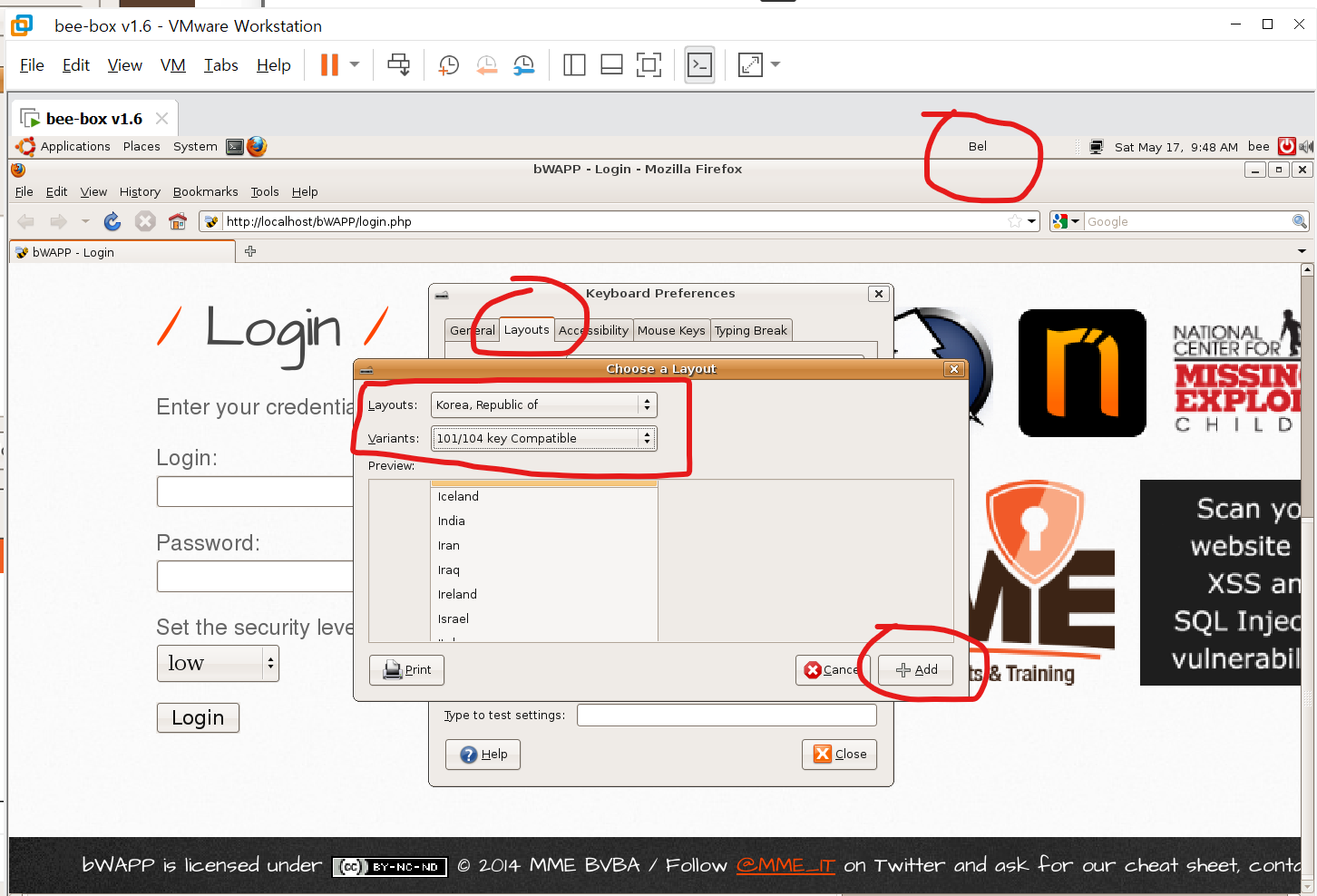This screenshot has width=1317, height=896.
Task: Click the network icon in the Ubuntu panel
Action: click(1097, 147)
